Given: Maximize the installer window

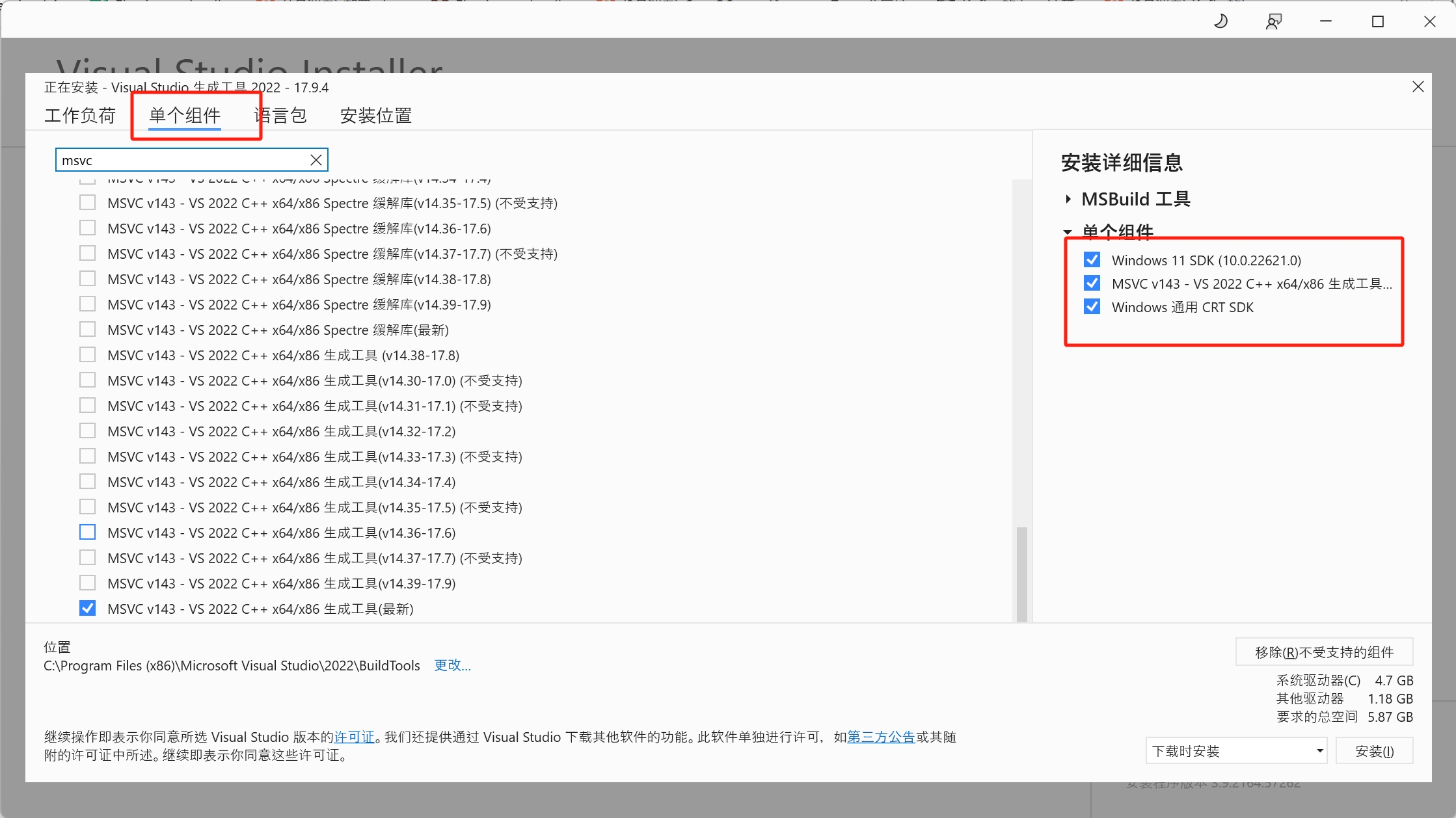Looking at the screenshot, I should [1378, 21].
